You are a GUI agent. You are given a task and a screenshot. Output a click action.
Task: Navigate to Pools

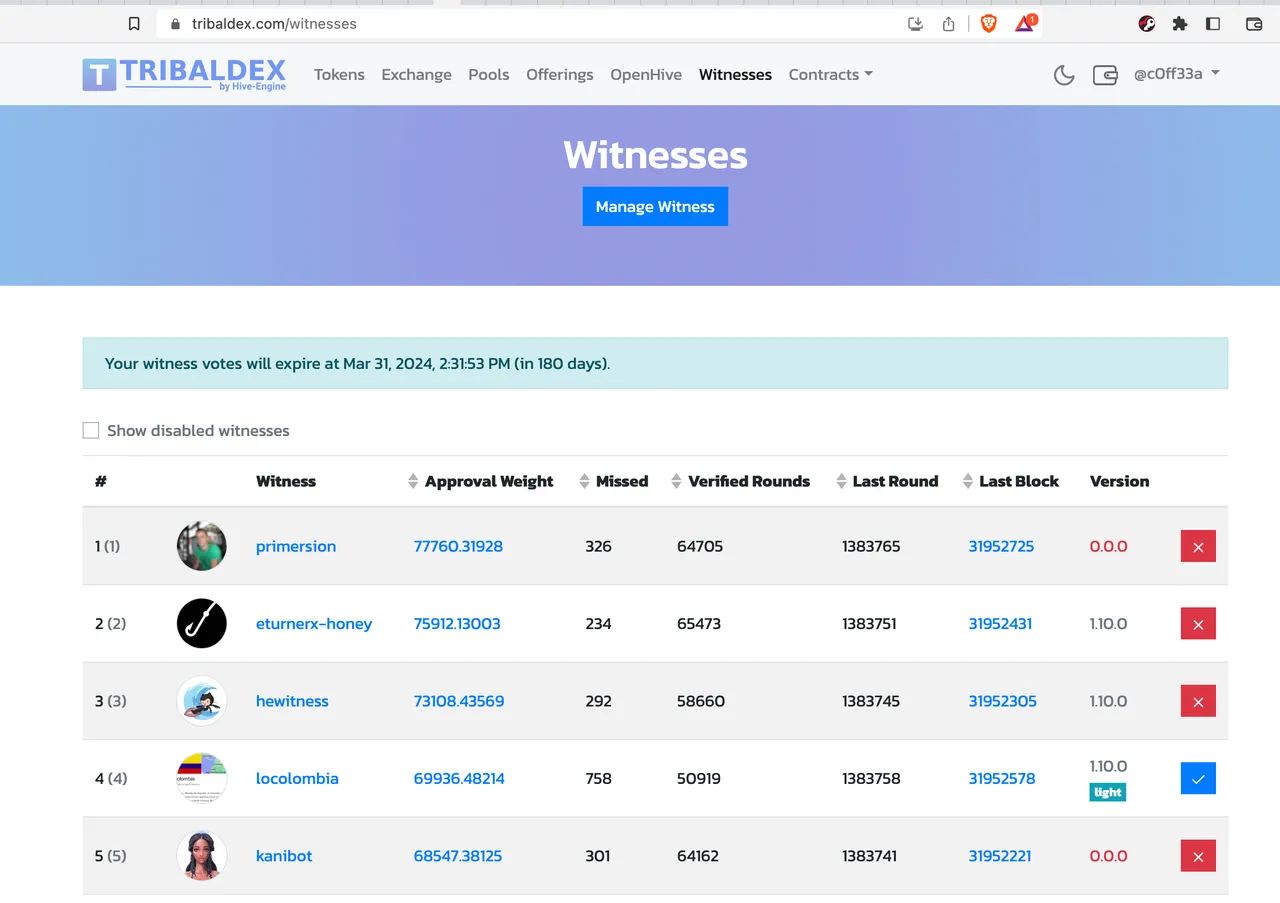pos(489,75)
